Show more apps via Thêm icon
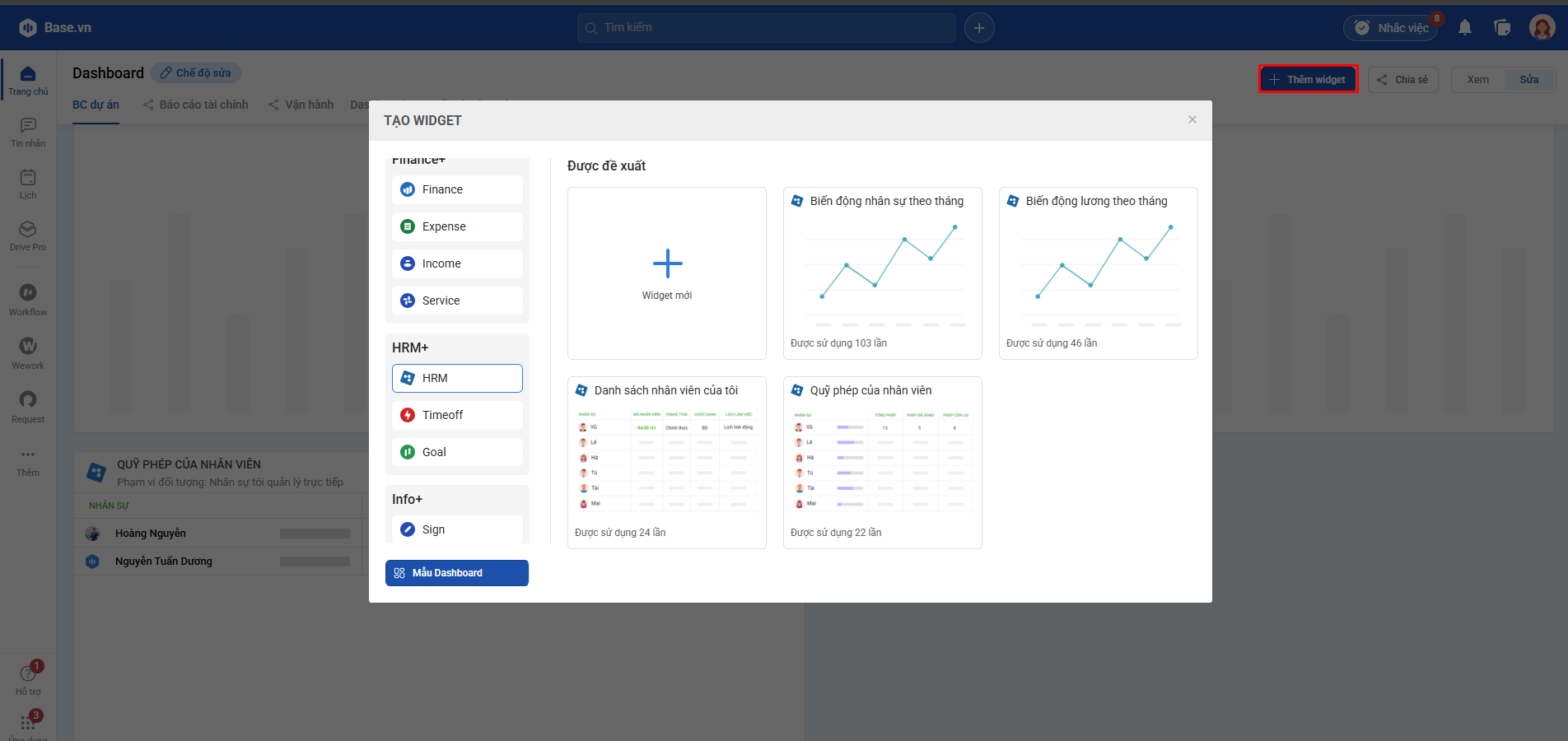Image resolution: width=1568 pixels, height=741 pixels. tap(28, 463)
